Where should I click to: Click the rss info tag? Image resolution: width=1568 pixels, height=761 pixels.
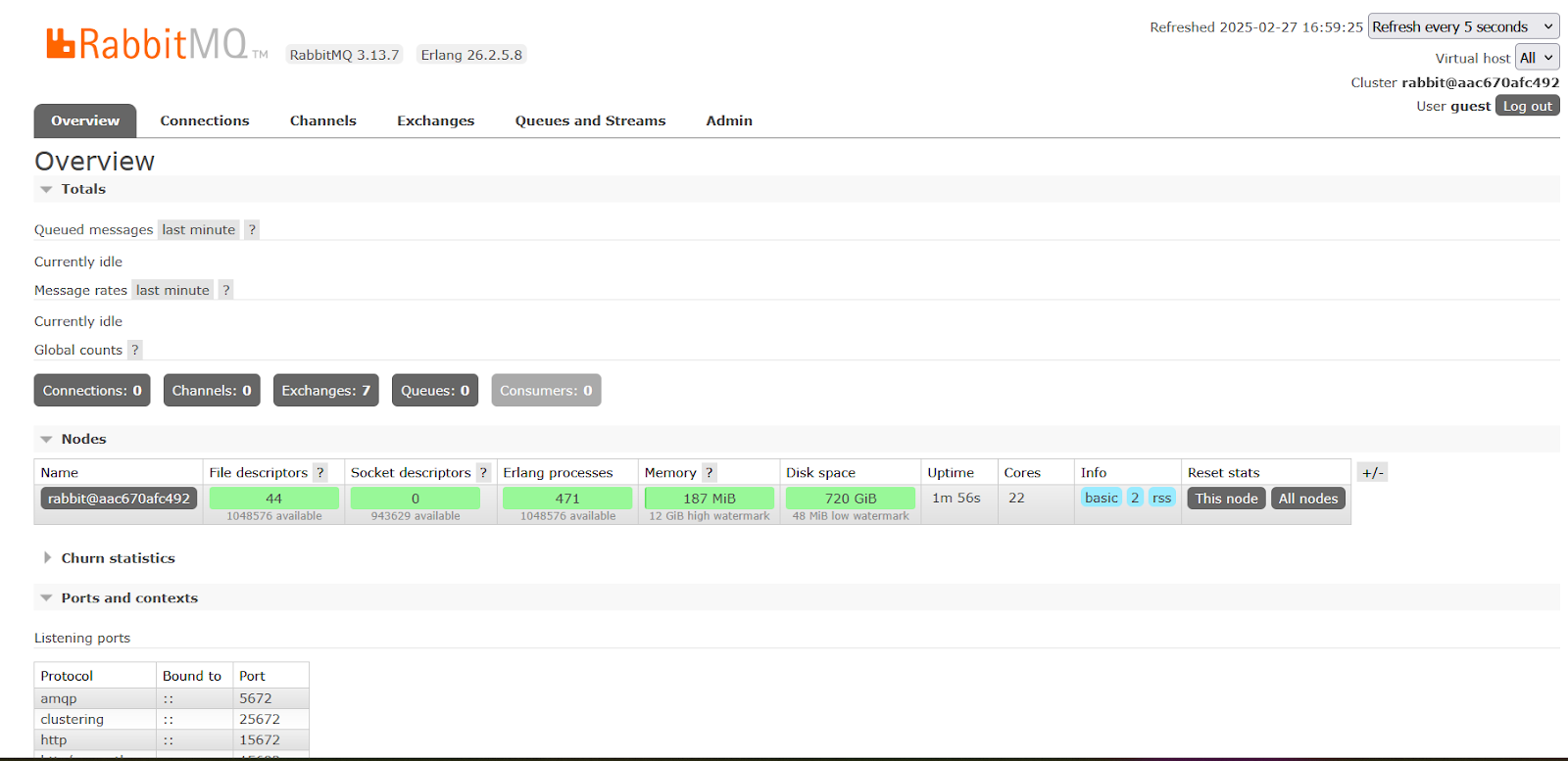click(x=1161, y=498)
